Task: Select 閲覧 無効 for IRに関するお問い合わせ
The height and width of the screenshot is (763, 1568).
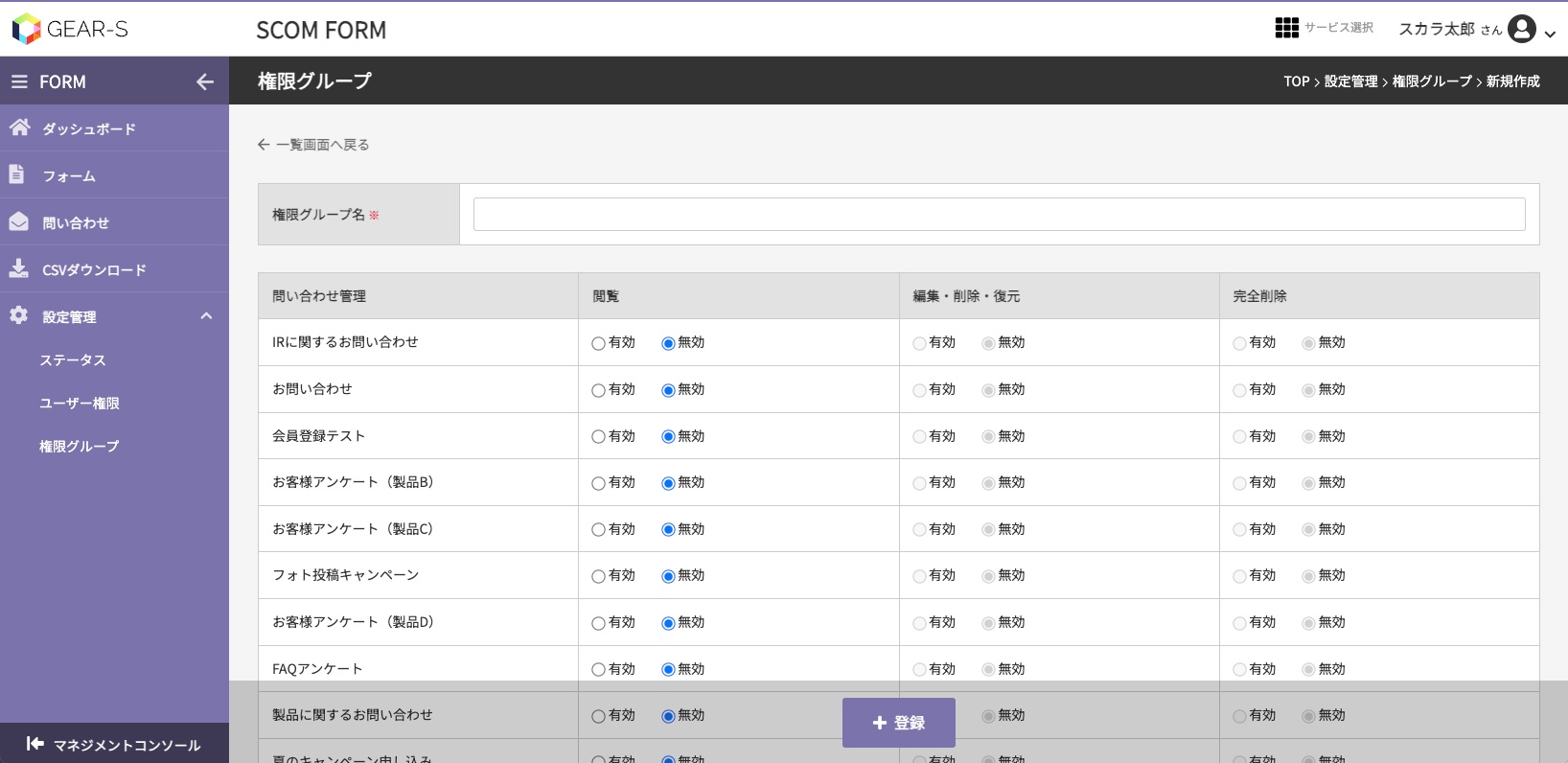Action: coord(668,343)
